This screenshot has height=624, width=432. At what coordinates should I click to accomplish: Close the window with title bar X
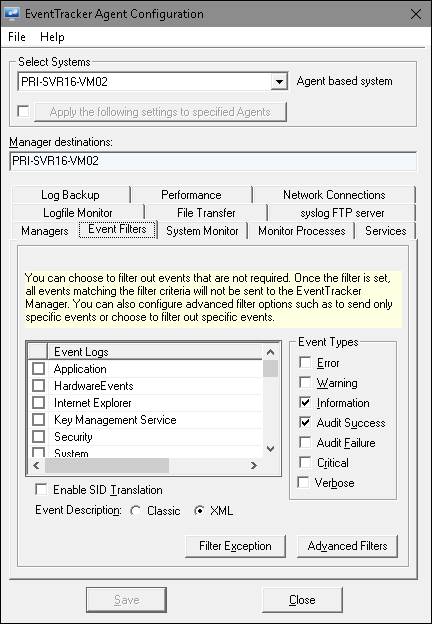(416, 14)
